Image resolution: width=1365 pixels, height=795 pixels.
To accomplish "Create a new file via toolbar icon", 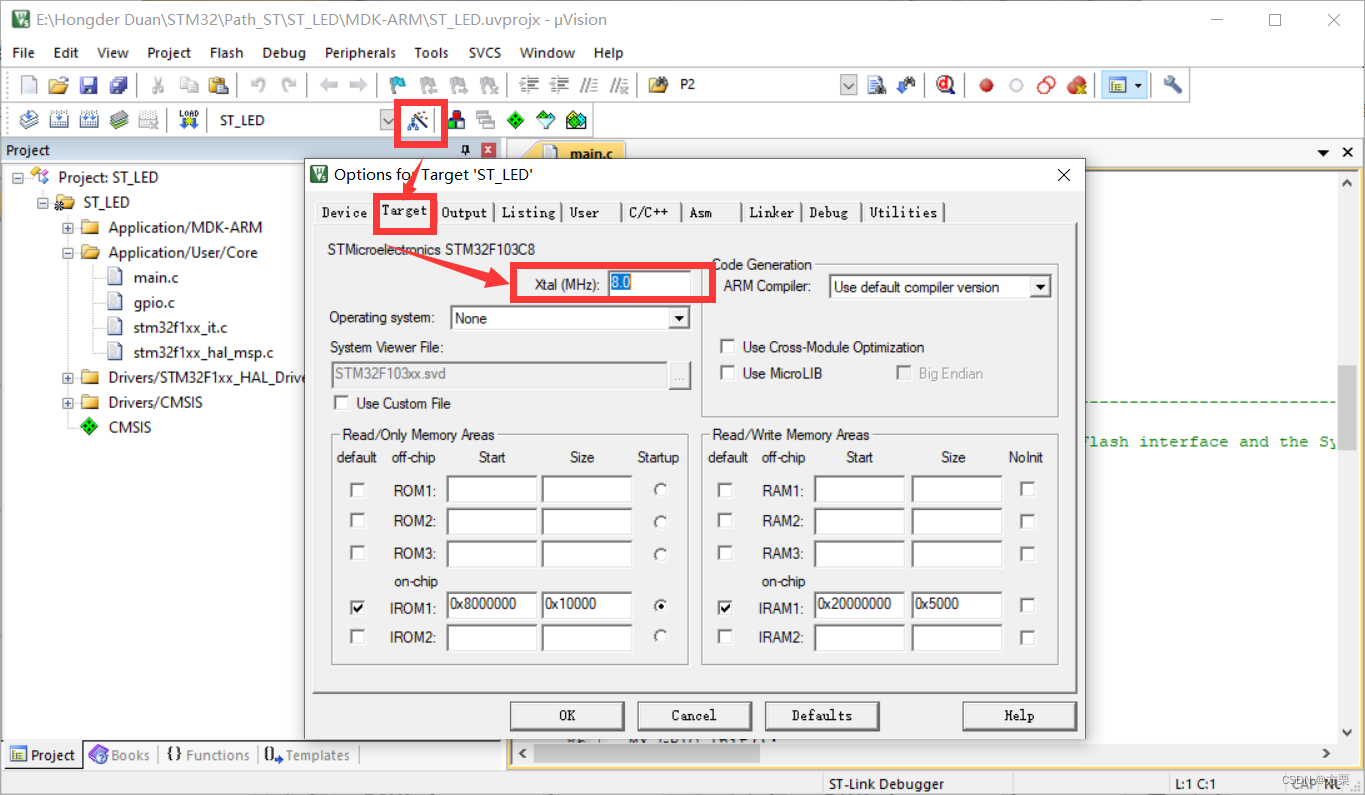I will (x=29, y=85).
